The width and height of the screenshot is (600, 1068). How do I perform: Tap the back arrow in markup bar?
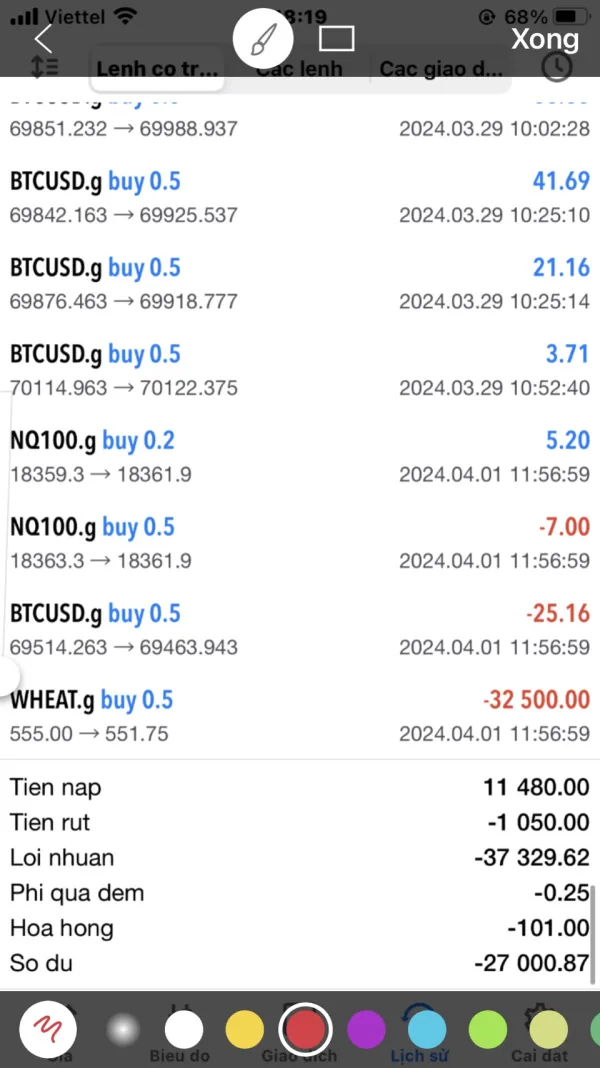click(x=43, y=39)
